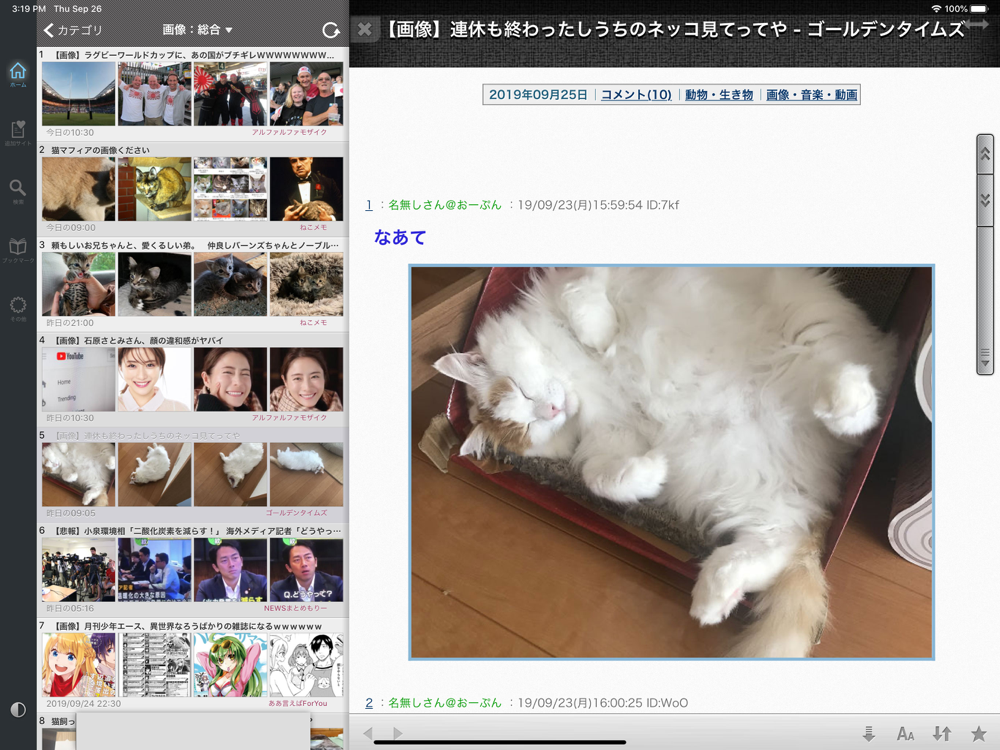Screen dimensions: 1000x750
Task: Open the 画像・音楽・動画 category link
Action: click(811, 94)
